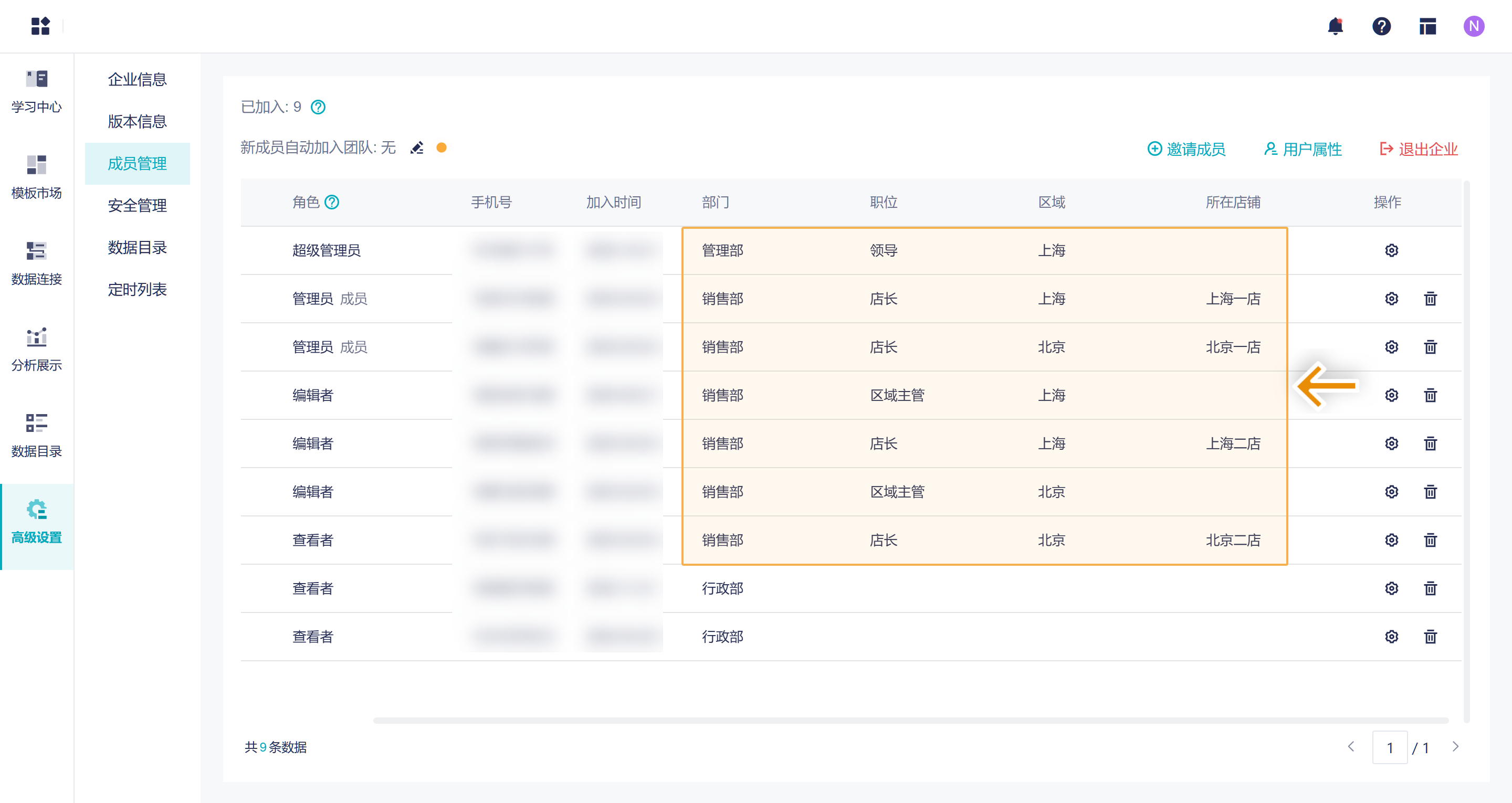Switch to 企业信息 settings tab

[138, 79]
